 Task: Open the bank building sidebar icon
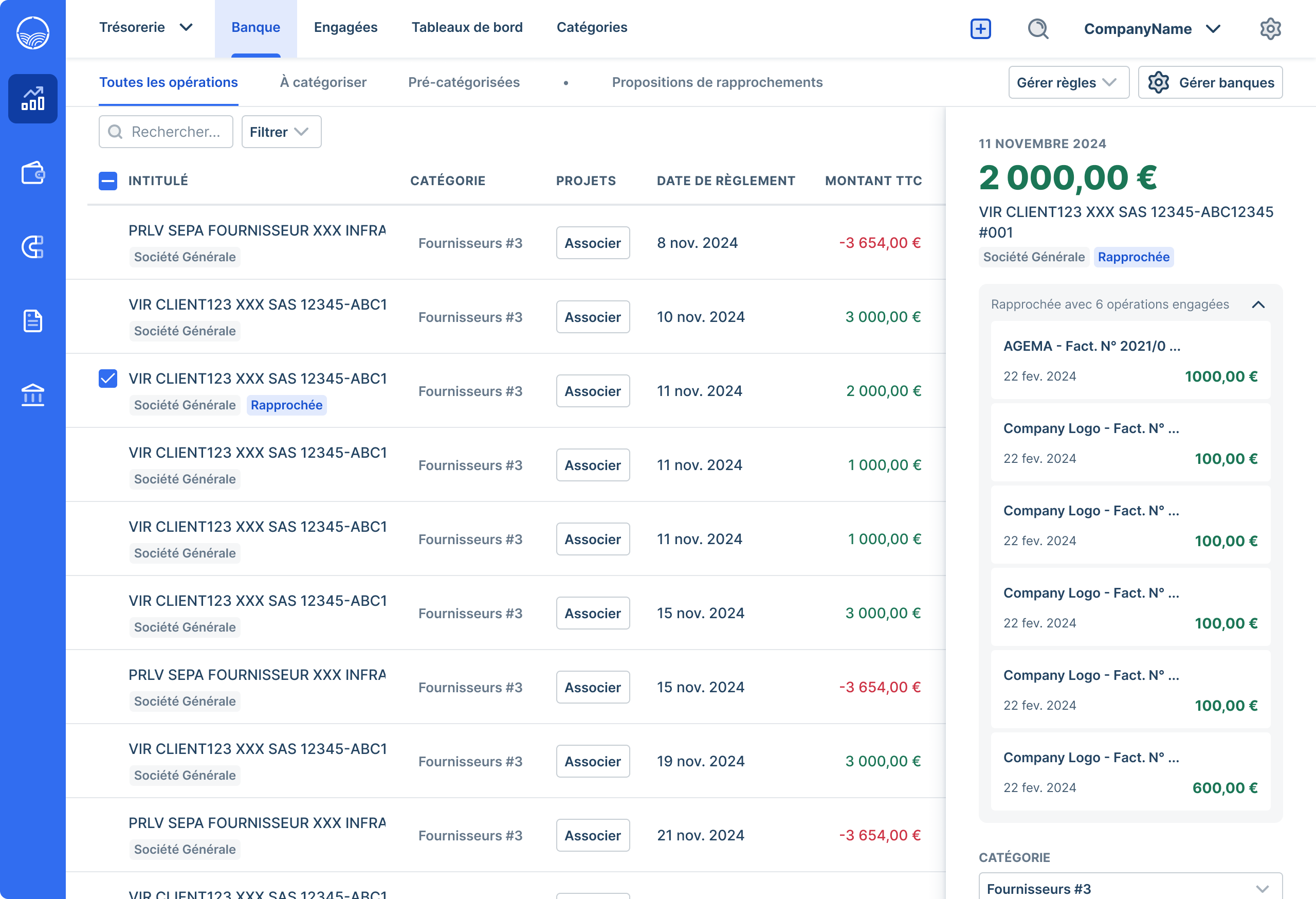pos(33,395)
